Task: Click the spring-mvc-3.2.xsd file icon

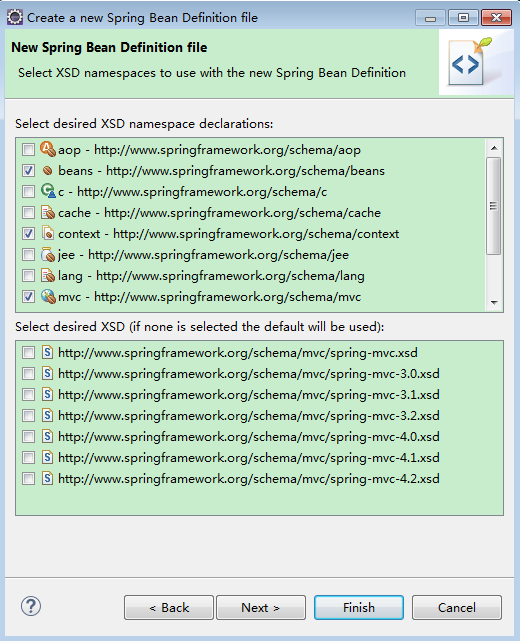Action: click(47, 415)
